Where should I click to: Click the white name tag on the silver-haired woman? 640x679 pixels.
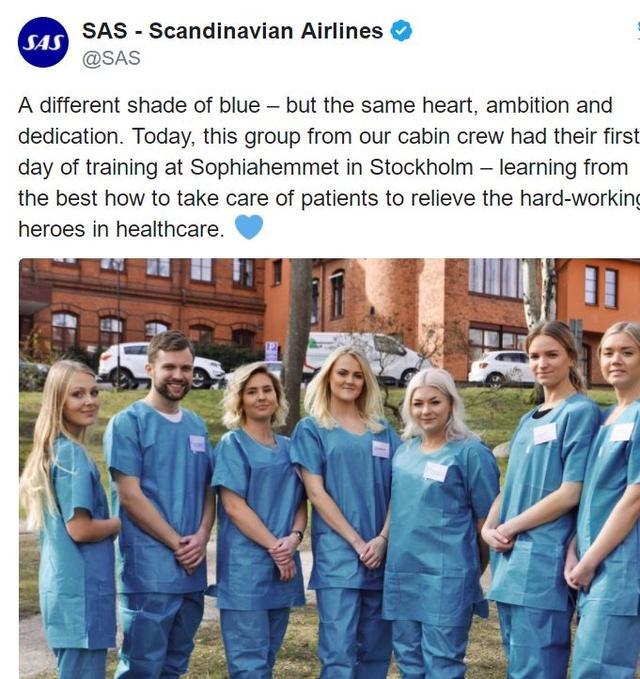coord(435,472)
